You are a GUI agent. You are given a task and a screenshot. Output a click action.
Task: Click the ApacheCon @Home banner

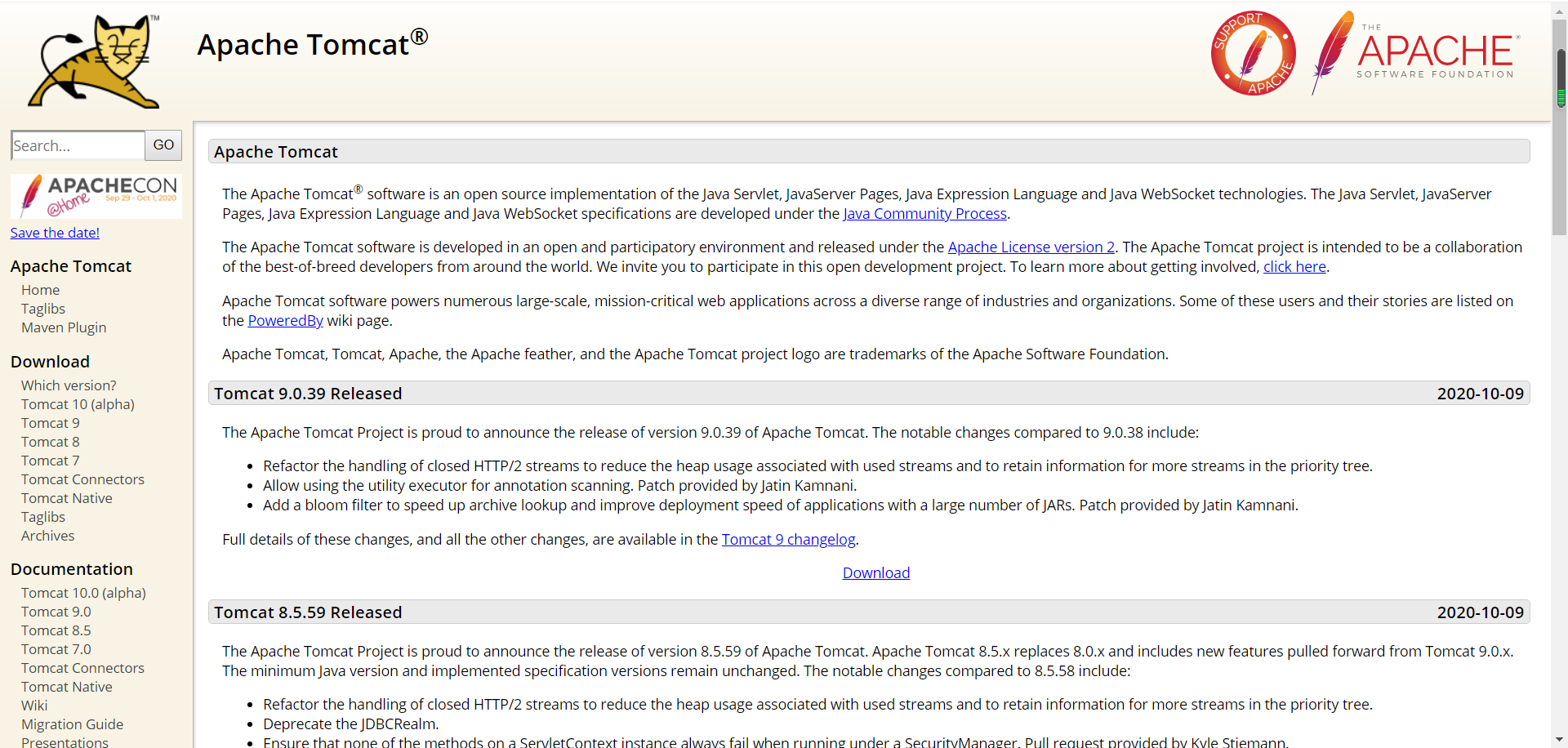(x=96, y=196)
